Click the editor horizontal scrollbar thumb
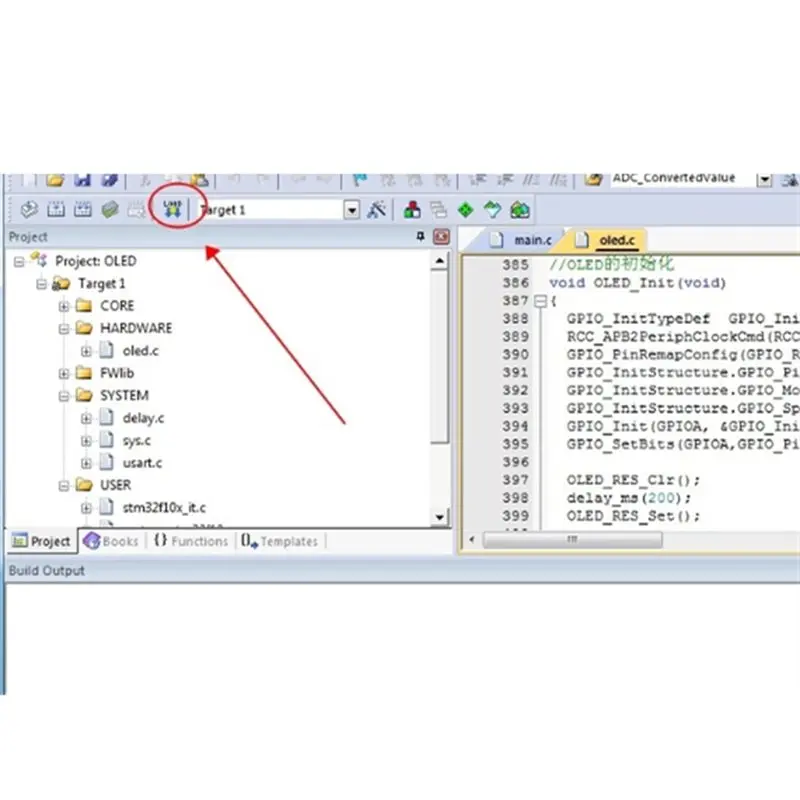 (572, 540)
